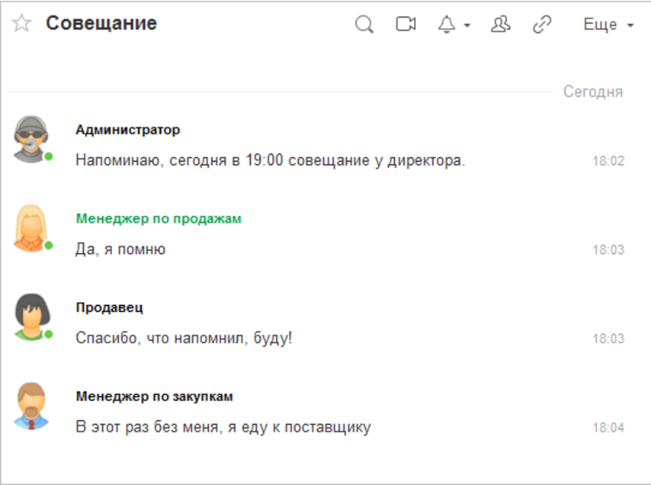Click the Совещание chat title

101,24
